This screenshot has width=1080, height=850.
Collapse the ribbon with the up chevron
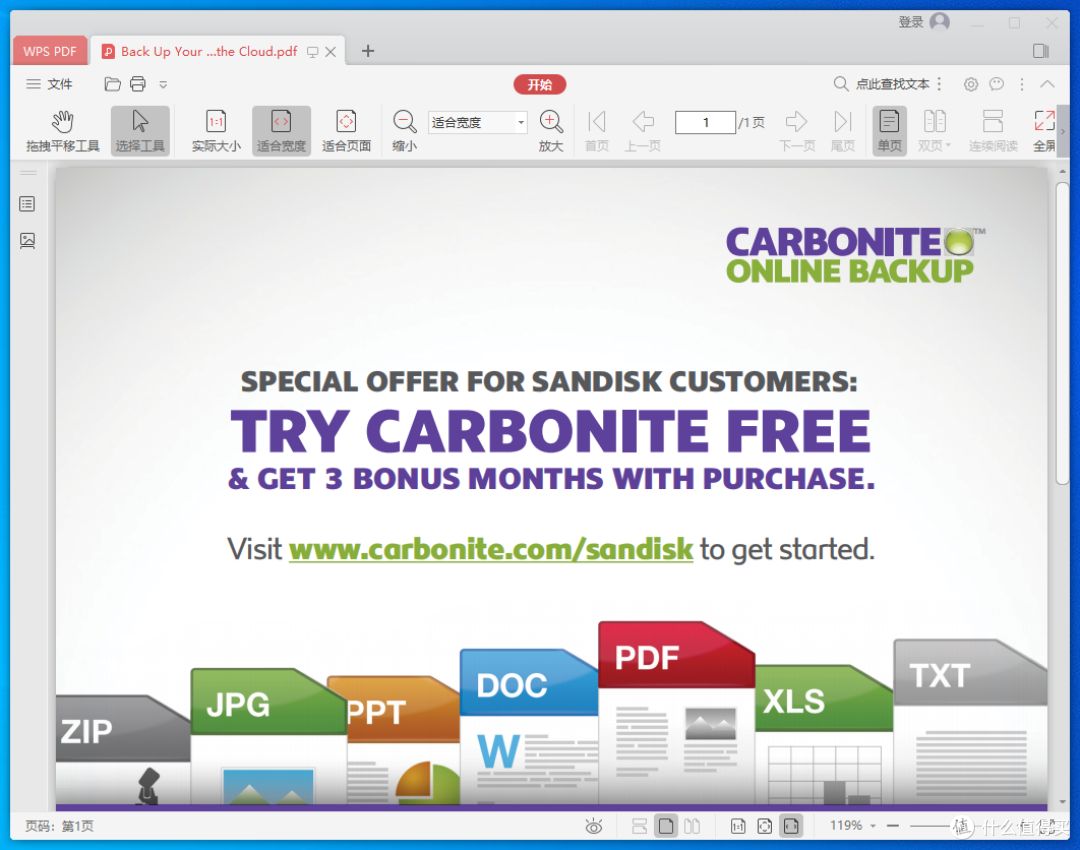[x=1047, y=84]
